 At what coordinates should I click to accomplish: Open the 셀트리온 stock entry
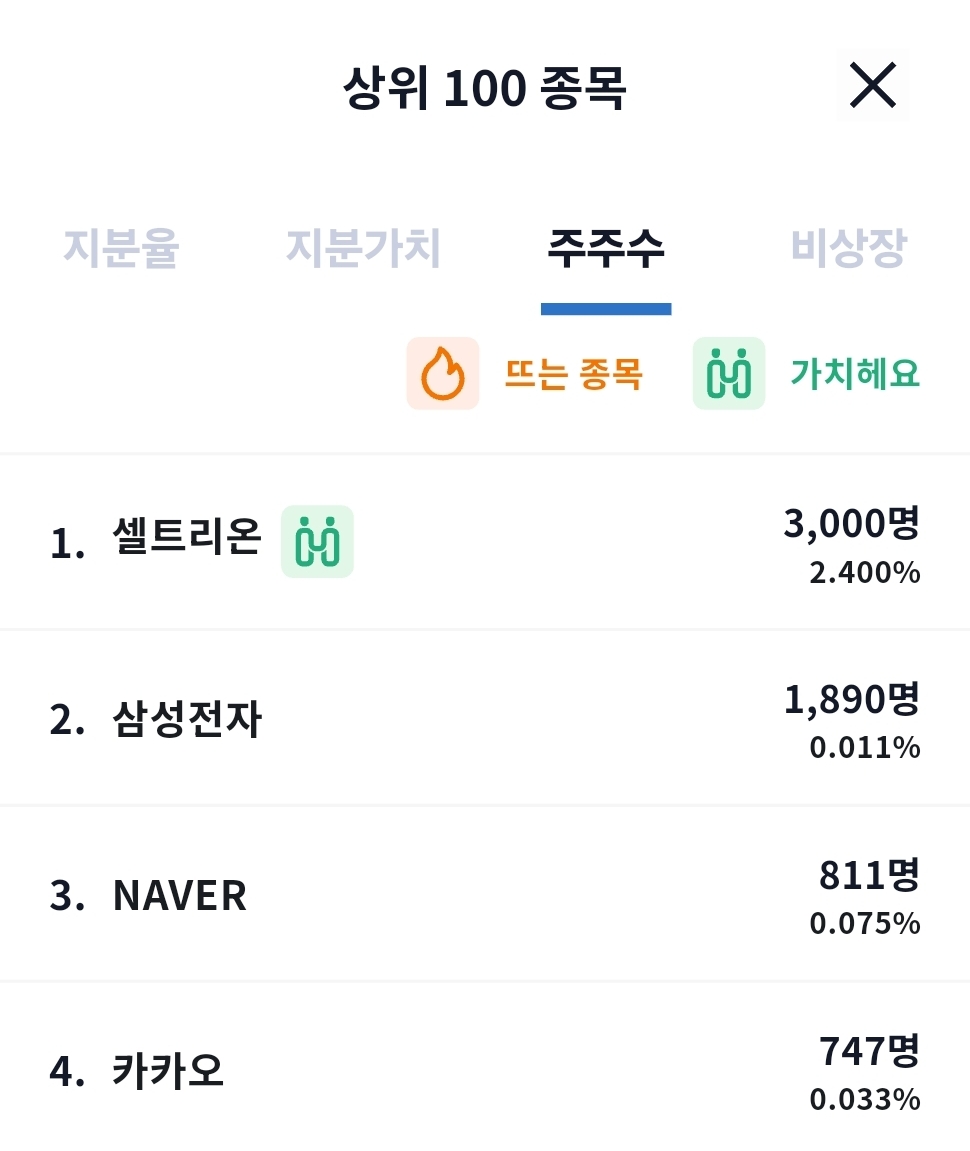point(485,542)
